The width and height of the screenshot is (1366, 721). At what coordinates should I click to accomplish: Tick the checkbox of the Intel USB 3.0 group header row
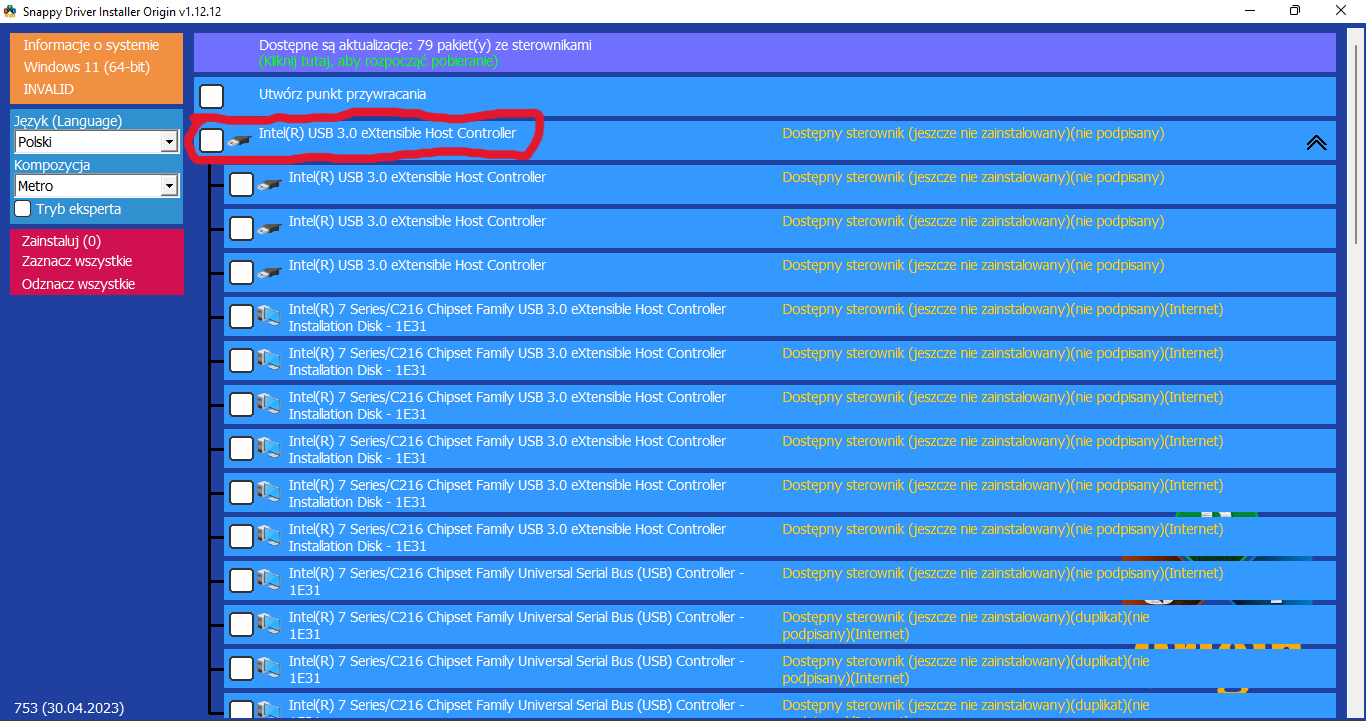211,140
